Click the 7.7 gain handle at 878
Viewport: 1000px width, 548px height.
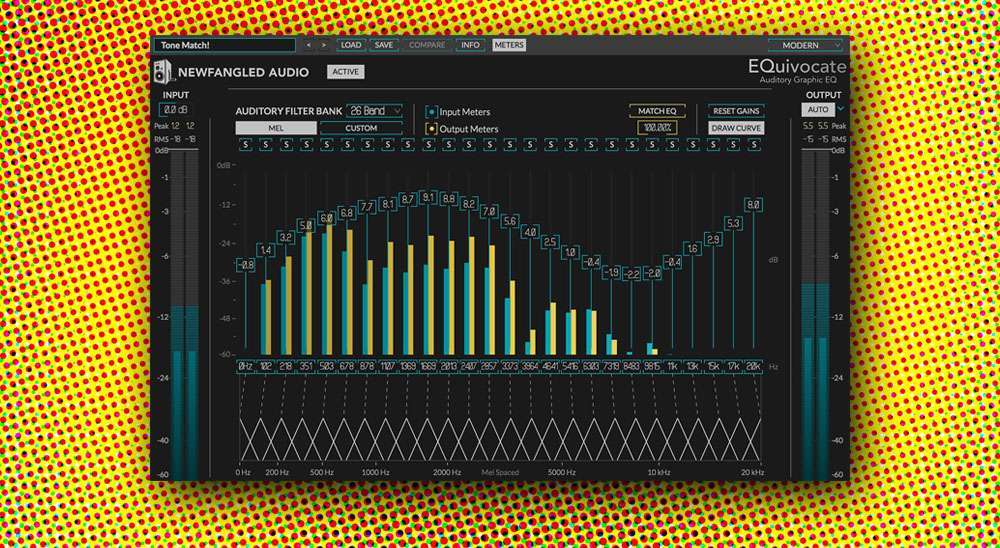coord(367,207)
